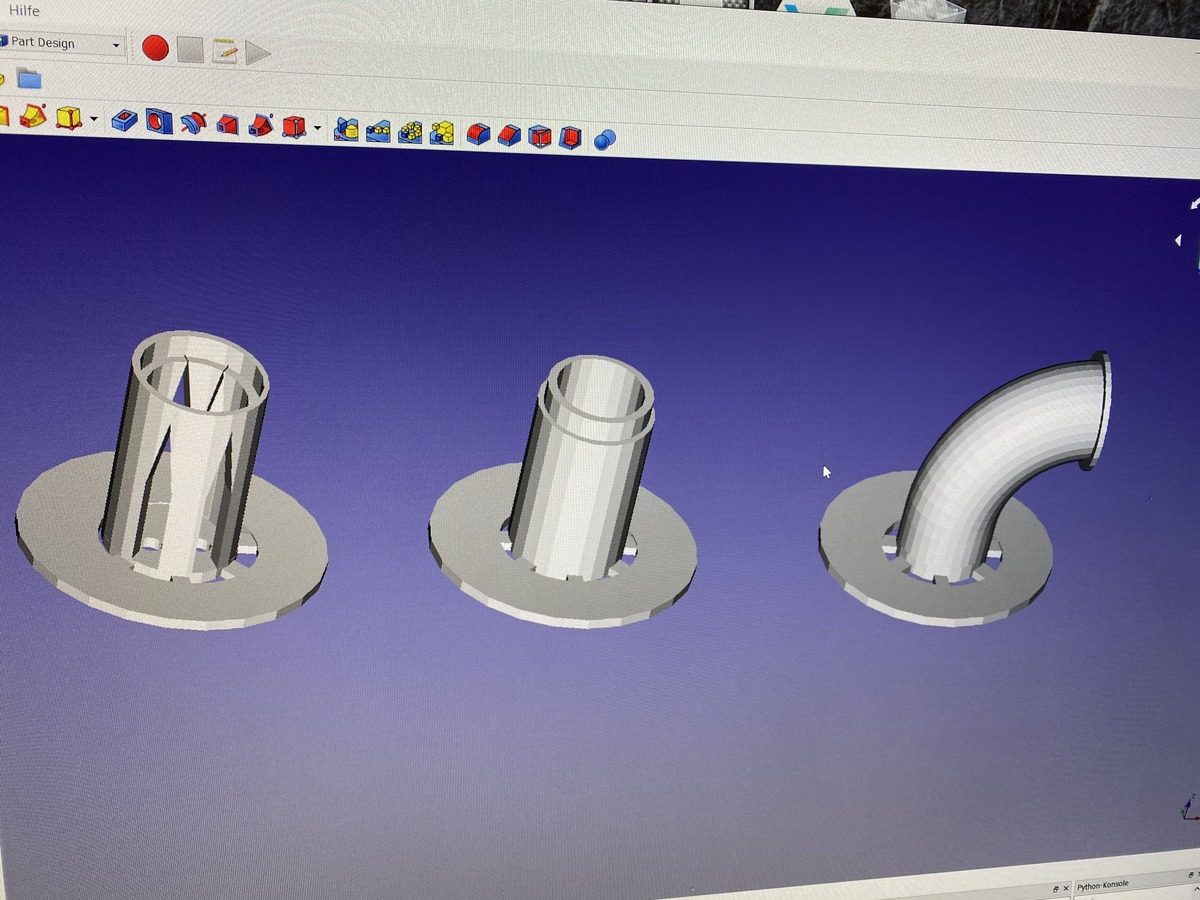Select the Groove tool
This screenshot has height=900, width=1200.
193,123
